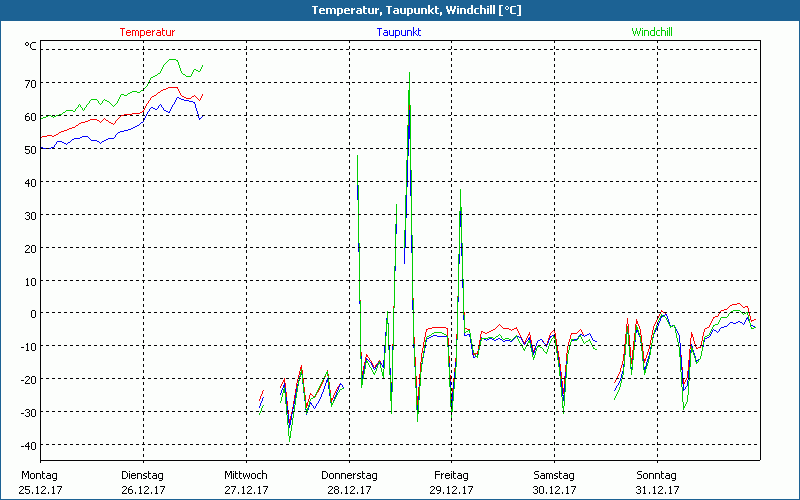The image size is (800, 500).
Task: Select the Mittwoch 27.12.17 date label
Action: point(246,482)
